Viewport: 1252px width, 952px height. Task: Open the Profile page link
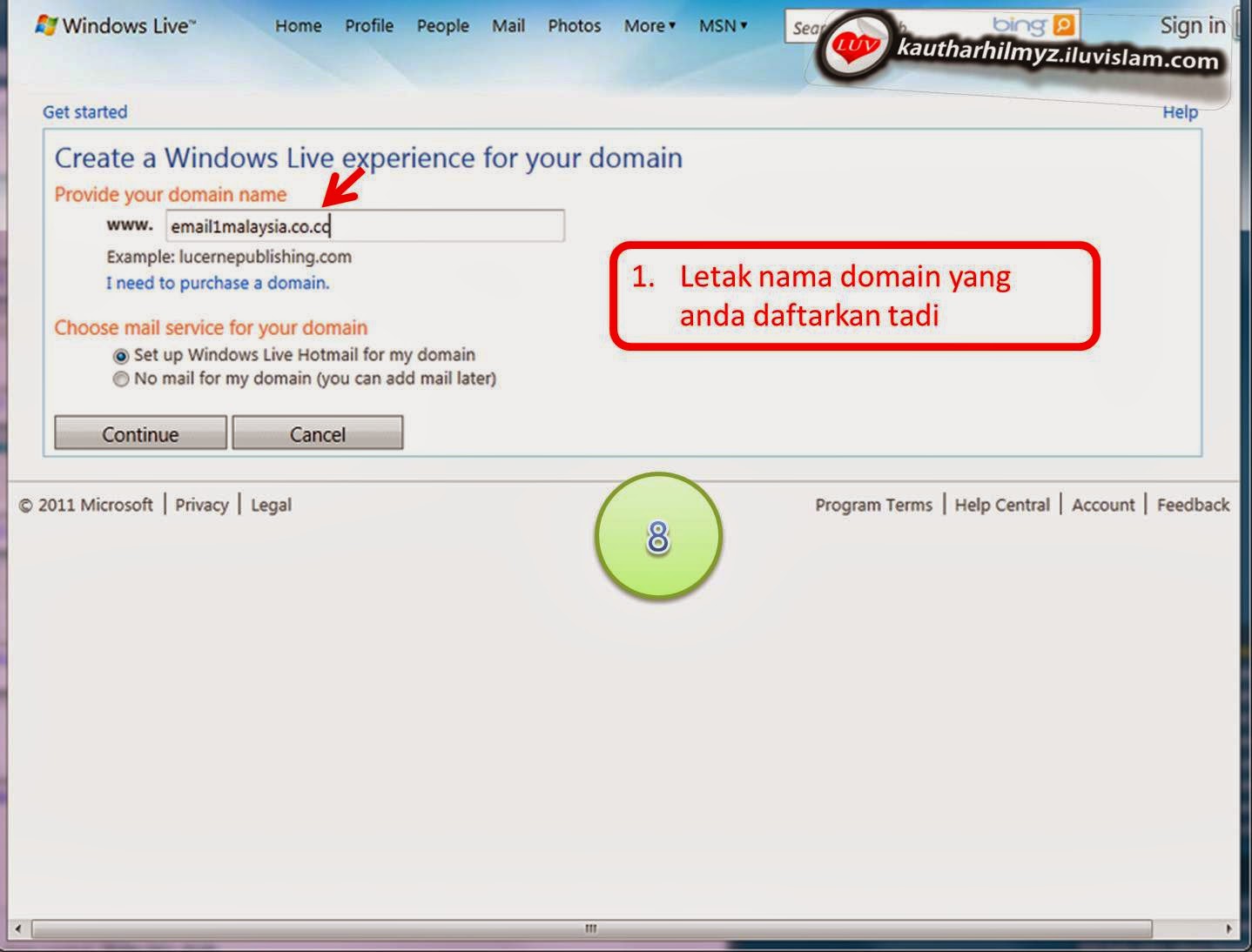coord(369,26)
